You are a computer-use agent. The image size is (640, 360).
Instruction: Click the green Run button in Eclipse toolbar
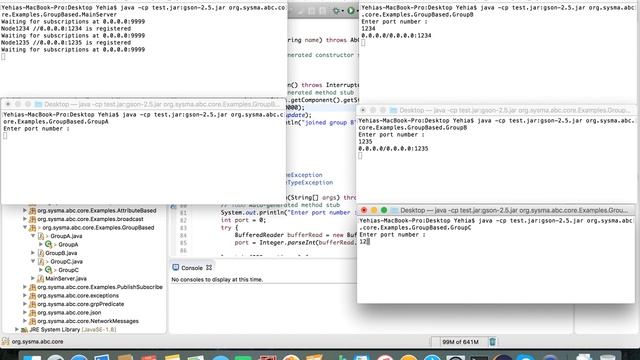tap(351, 11)
